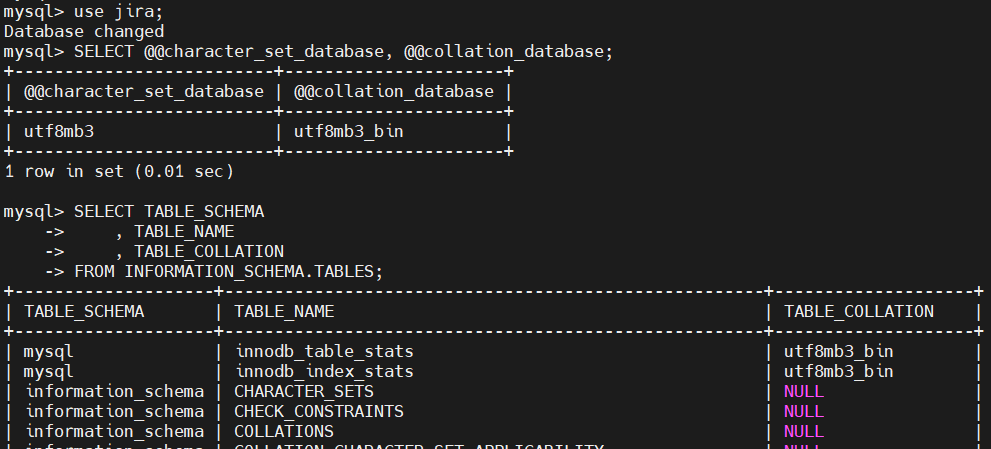Click the COLLATIONS table name row
Viewport: 991px width, 449px height.
click(x=284, y=431)
